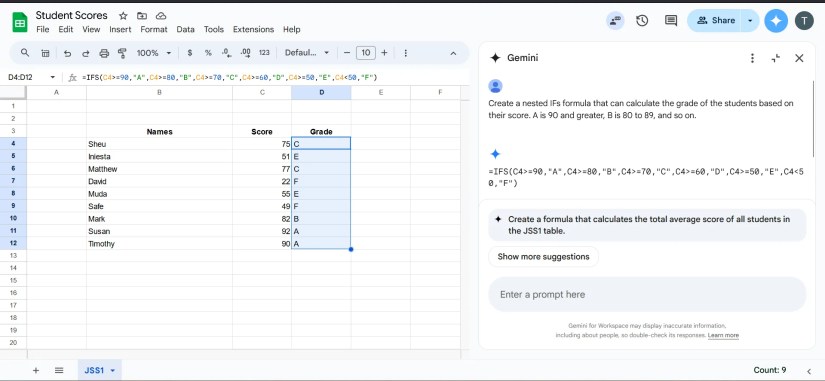The image size is (825, 381).
Task: Open the Share options dropdown arrow
Action: pos(750,21)
